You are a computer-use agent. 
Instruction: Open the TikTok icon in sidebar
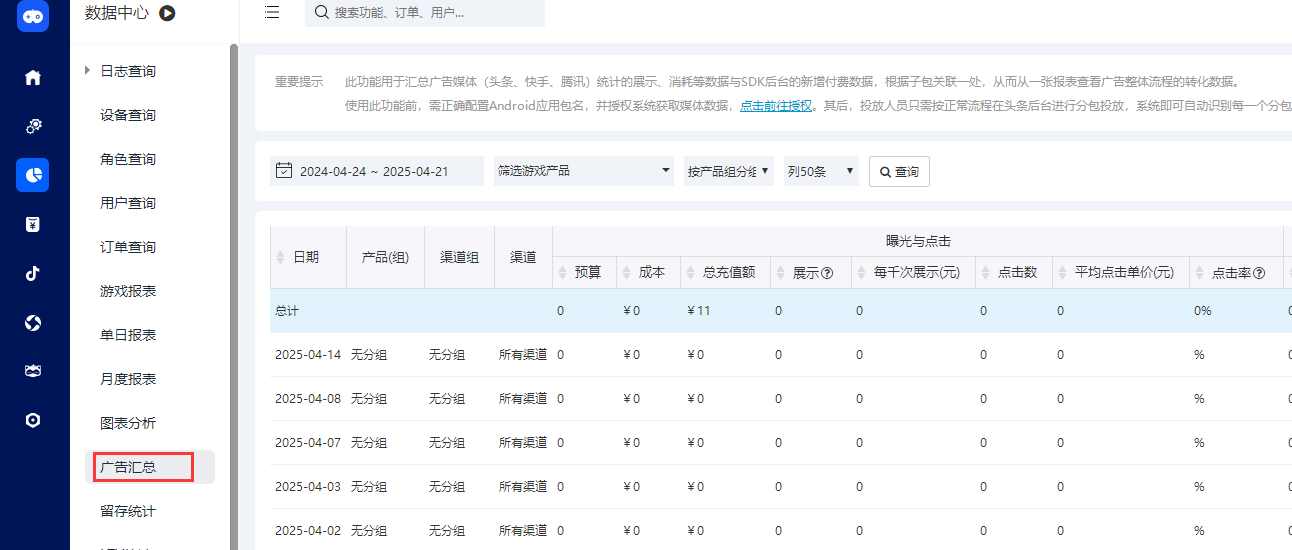[x=33, y=273]
